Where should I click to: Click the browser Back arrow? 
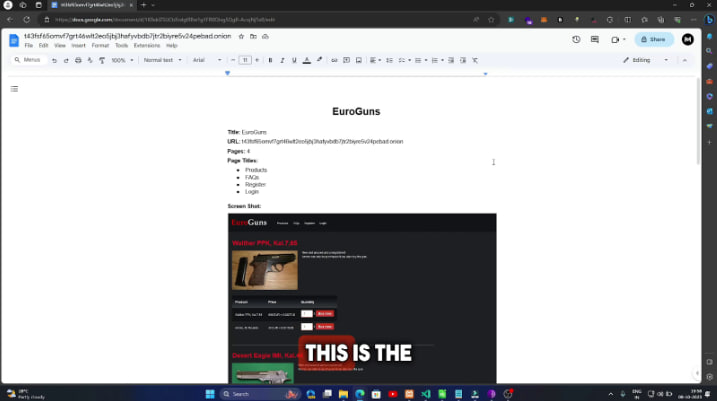point(10,20)
